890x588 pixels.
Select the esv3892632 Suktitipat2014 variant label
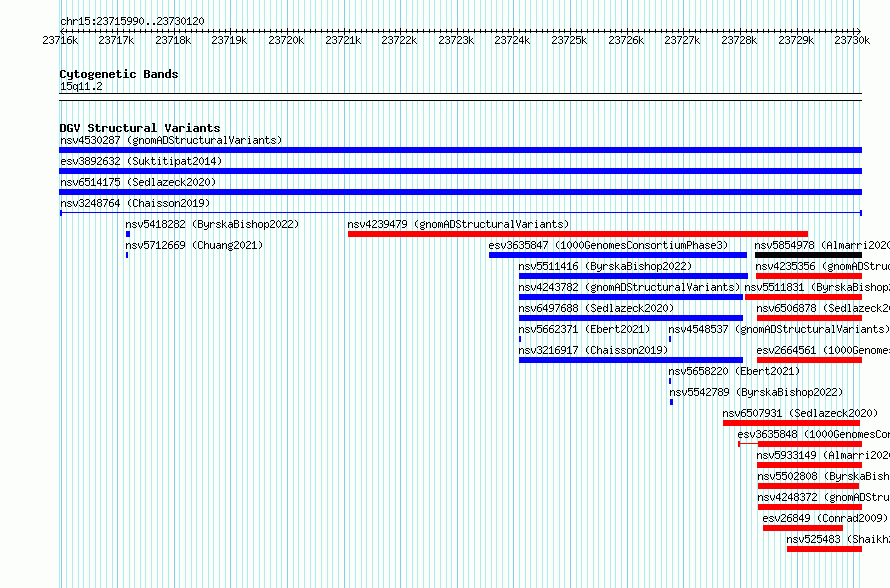click(x=141, y=161)
